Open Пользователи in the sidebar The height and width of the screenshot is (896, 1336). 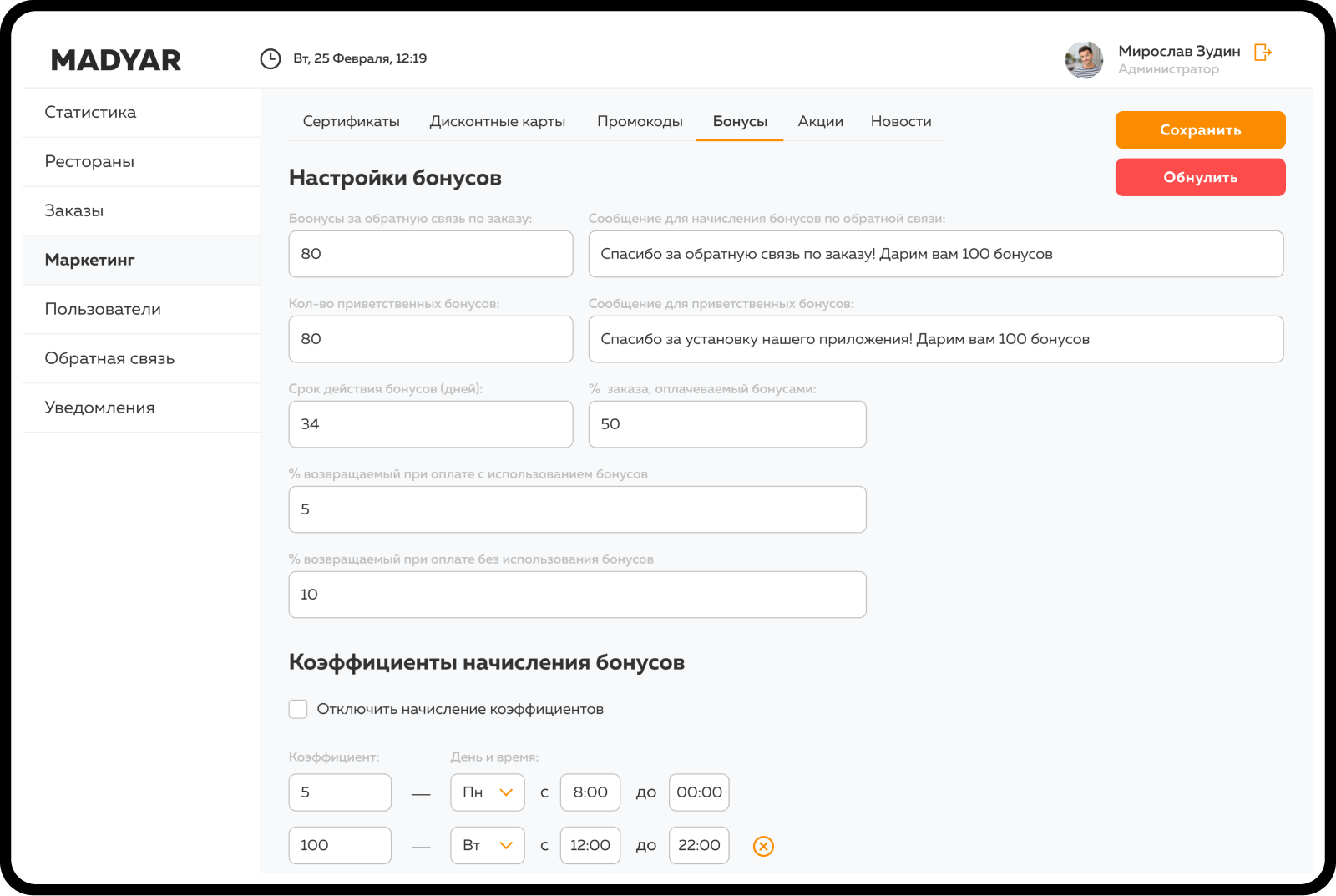click(x=141, y=310)
